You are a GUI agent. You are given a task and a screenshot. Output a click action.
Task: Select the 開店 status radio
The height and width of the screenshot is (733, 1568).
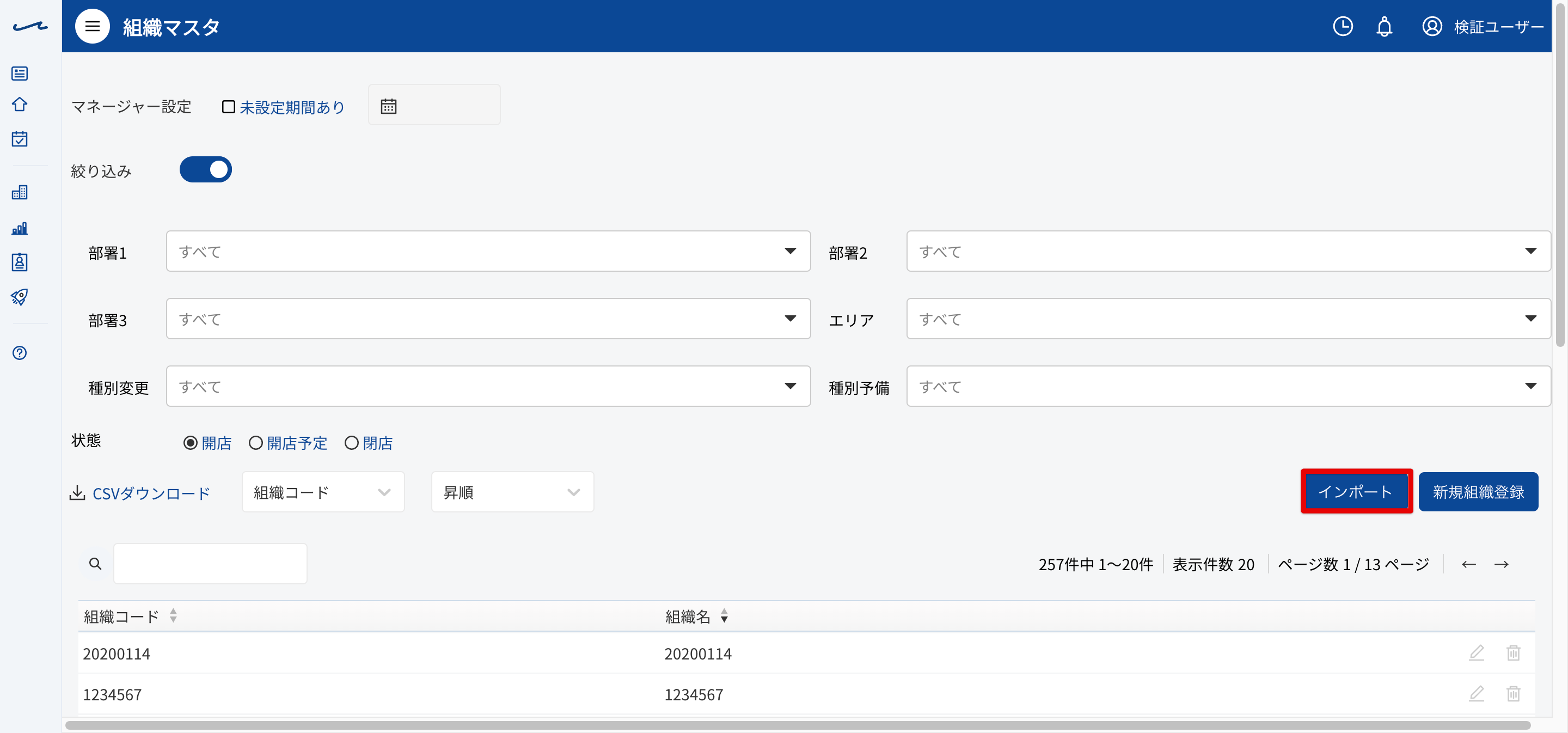coord(190,443)
